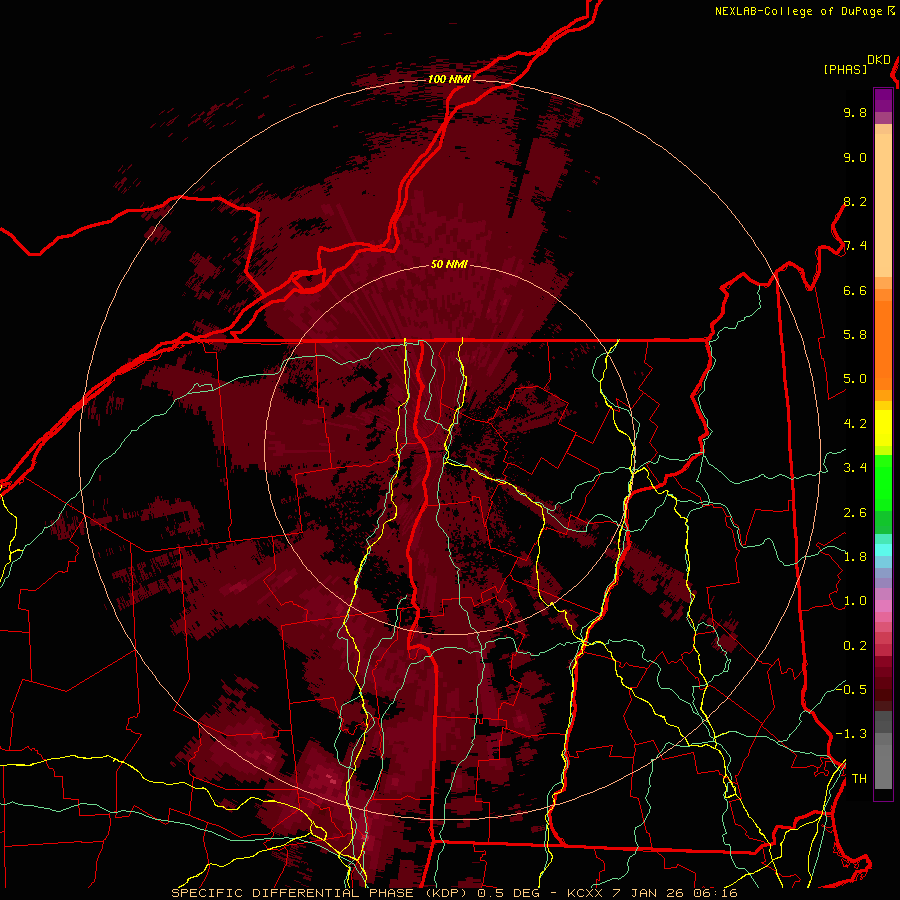The height and width of the screenshot is (900, 900).
Task: Select the 5.8 legend value
Action: (855, 335)
